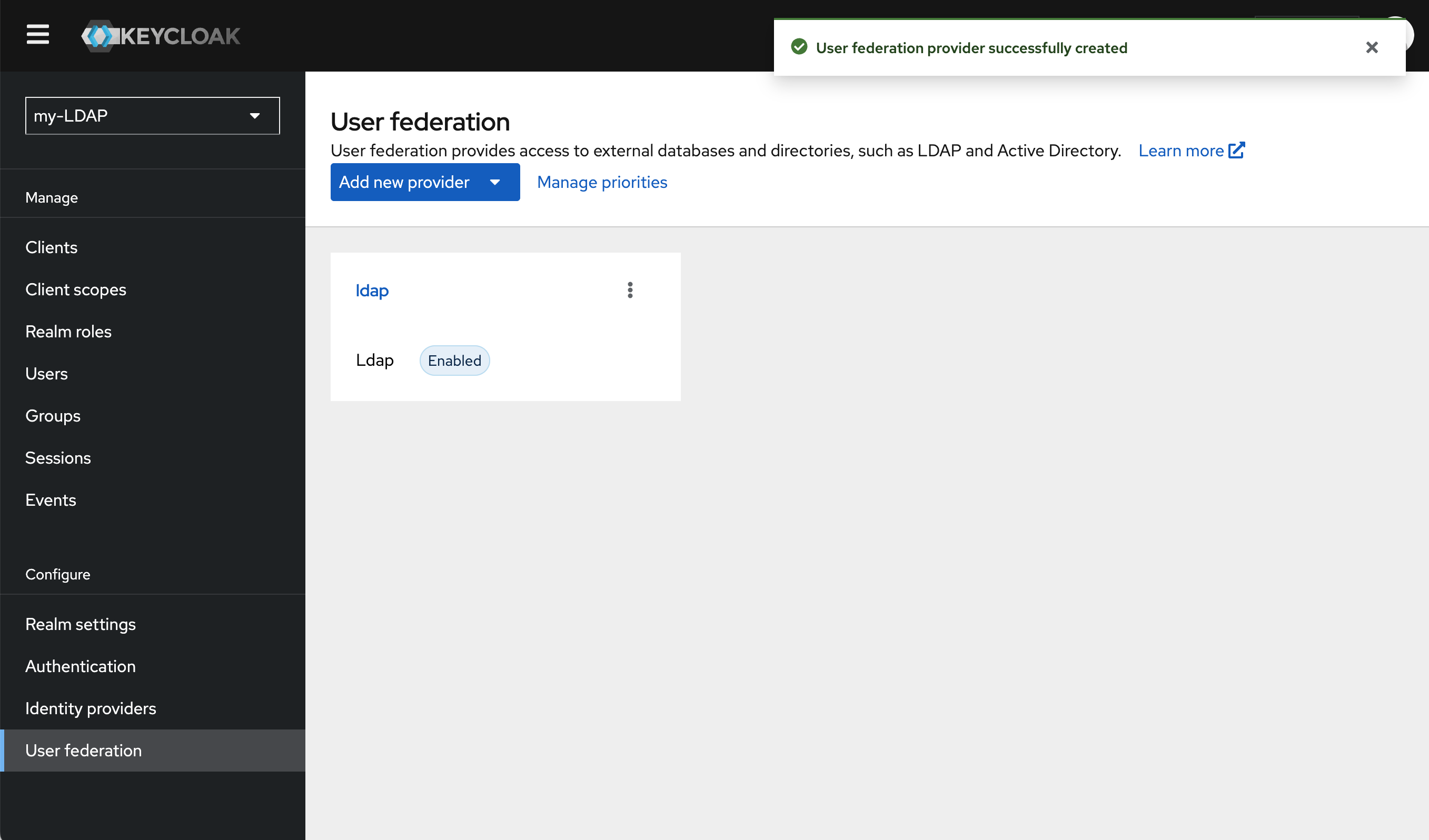Viewport: 1429px width, 840px height.
Task: Open Client scopes page
Action: 75,289
